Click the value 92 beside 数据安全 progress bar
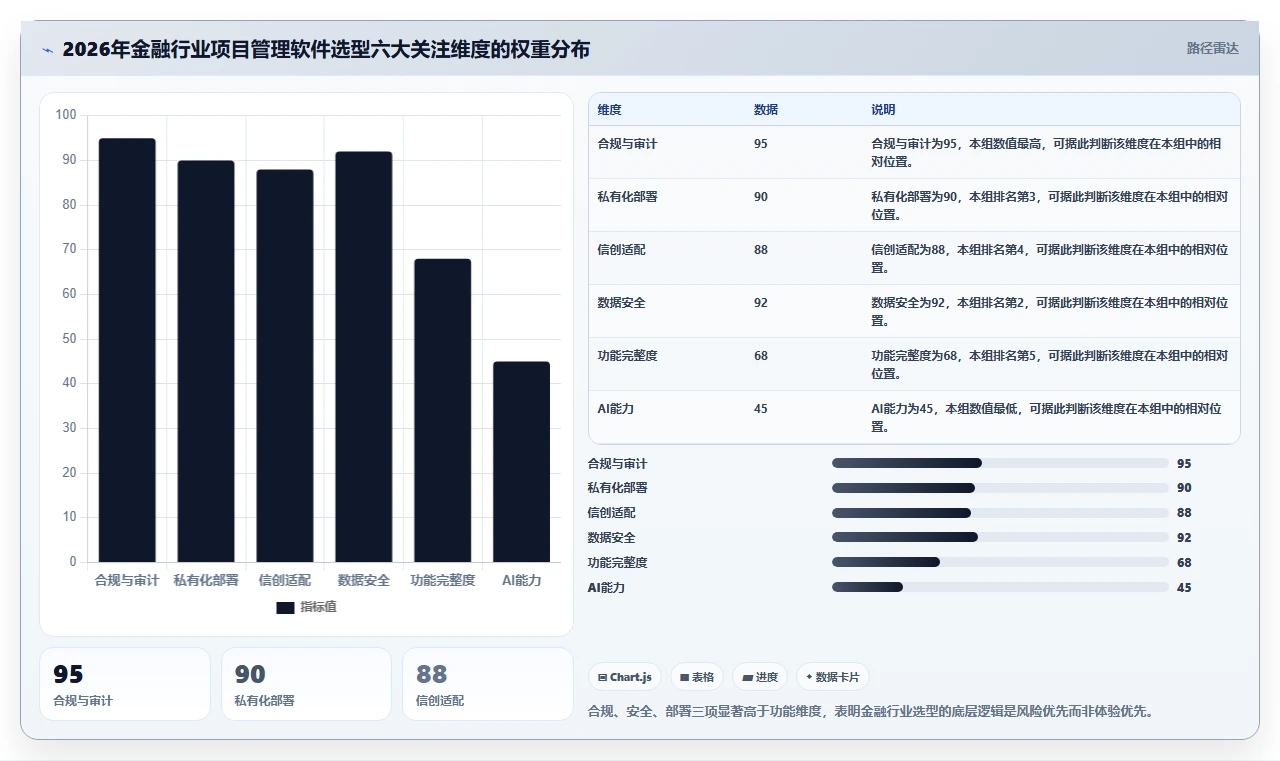1280x761 pixels. point(1184,538)
